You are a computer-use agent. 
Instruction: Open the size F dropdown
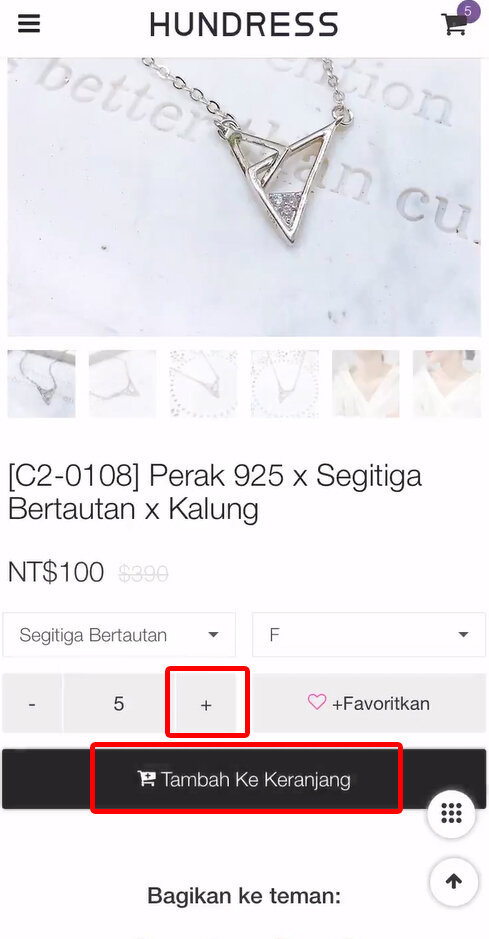pos(369,635)
